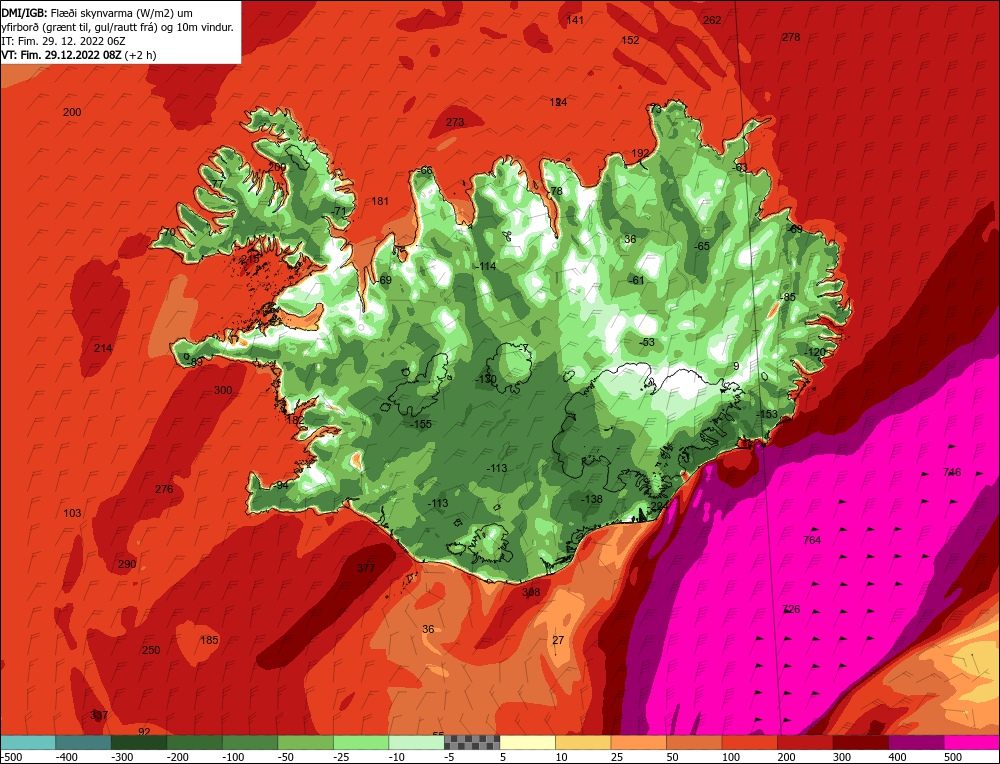Image resolution: width=1000 pixels, height=764 pixels.
Task: Click the dark red swatch between 300 and 400
Action: coord(860,742)
